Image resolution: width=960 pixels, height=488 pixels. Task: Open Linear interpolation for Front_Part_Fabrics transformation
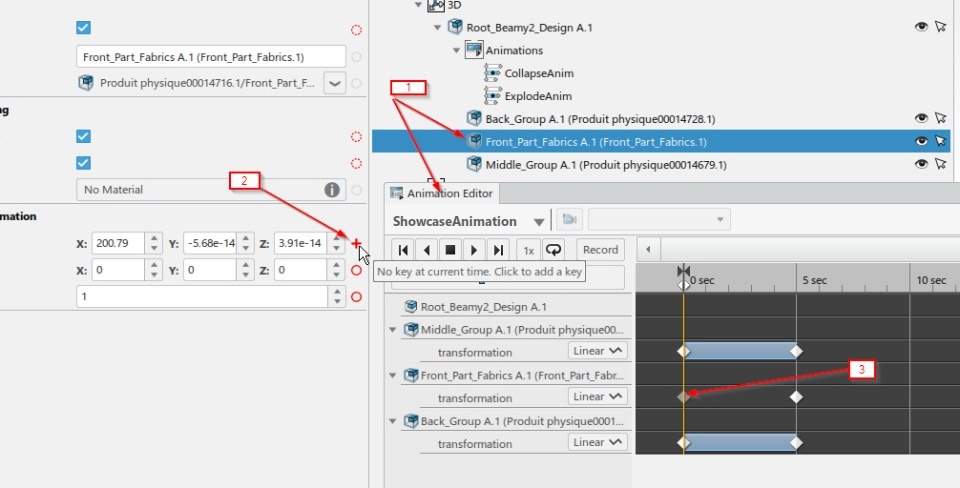[598, 397]
